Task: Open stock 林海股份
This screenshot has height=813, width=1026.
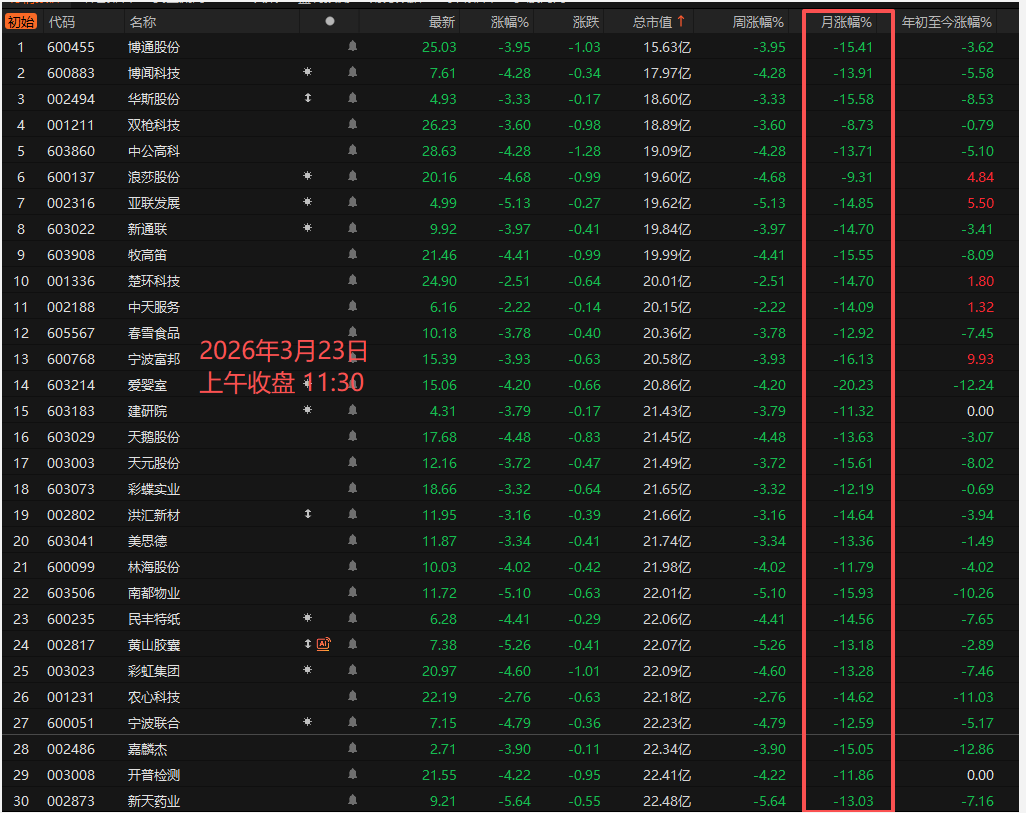Action: pos(154,567)
